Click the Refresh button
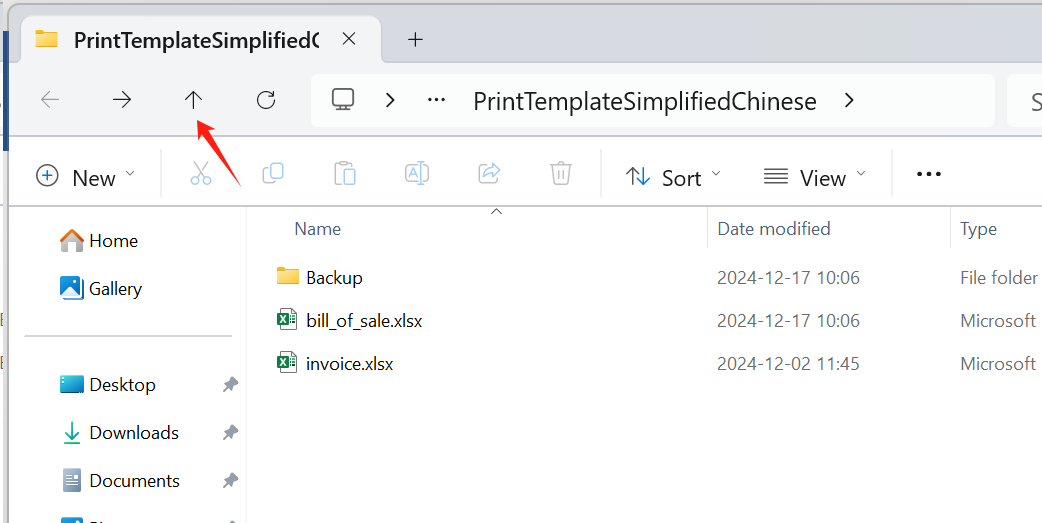The height and width of the screenshot is (523, 1042). coord(266,100)
